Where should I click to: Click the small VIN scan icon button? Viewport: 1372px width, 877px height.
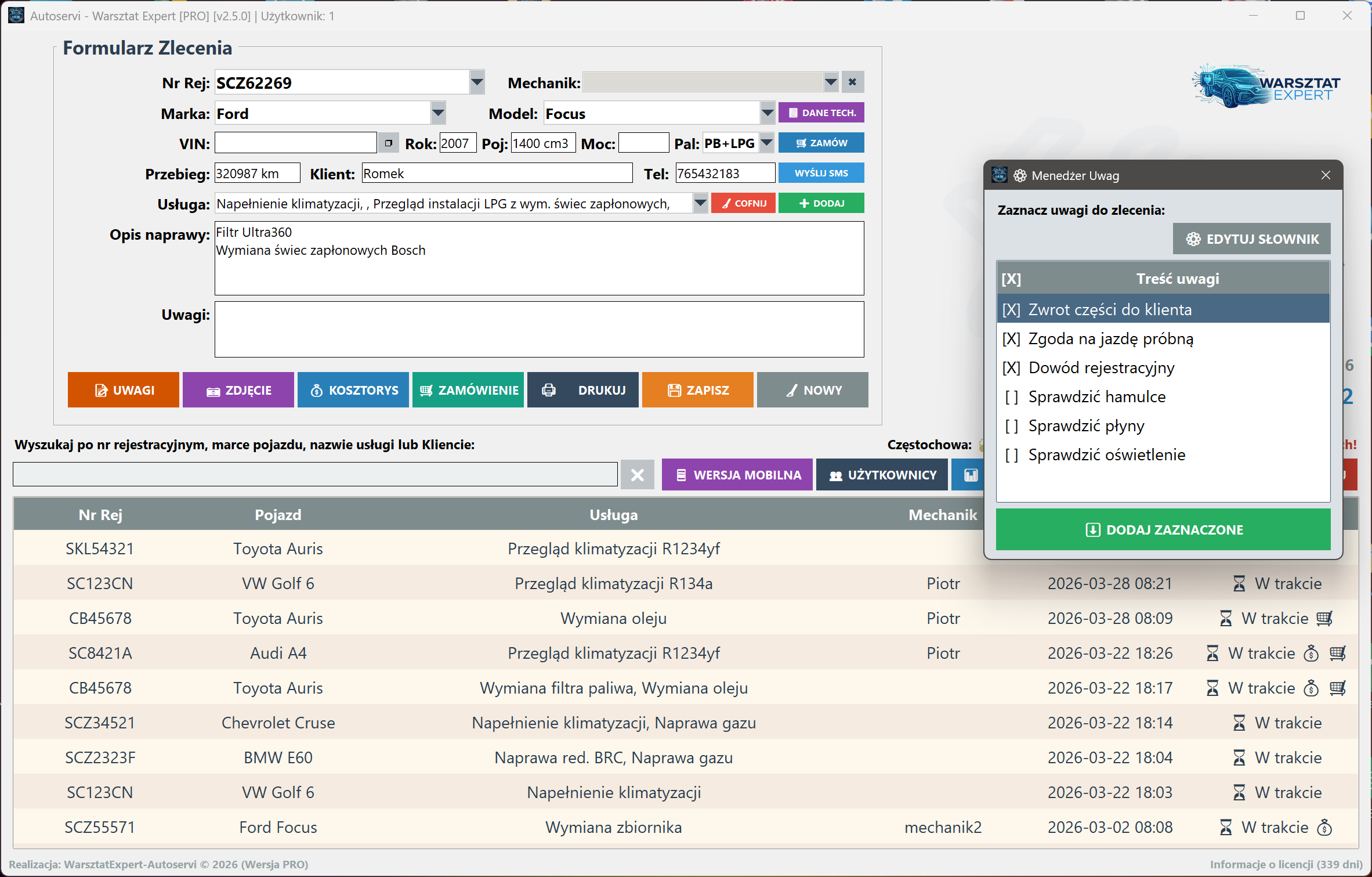click(388, 143)
